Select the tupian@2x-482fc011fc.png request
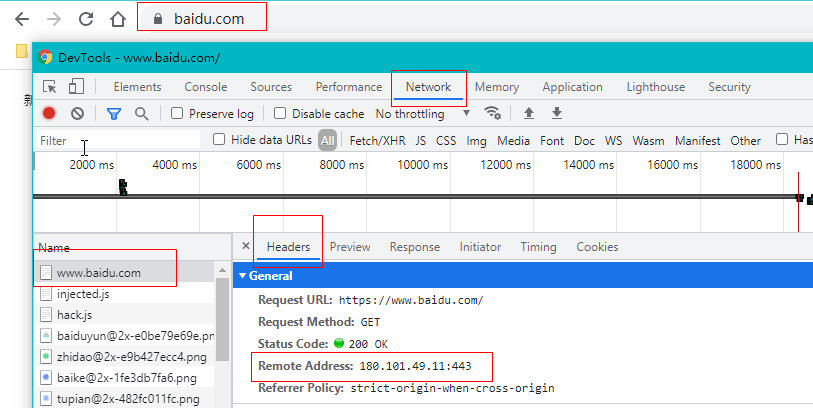The height and width of the screenshot is (408, 813). pos(124,399)
